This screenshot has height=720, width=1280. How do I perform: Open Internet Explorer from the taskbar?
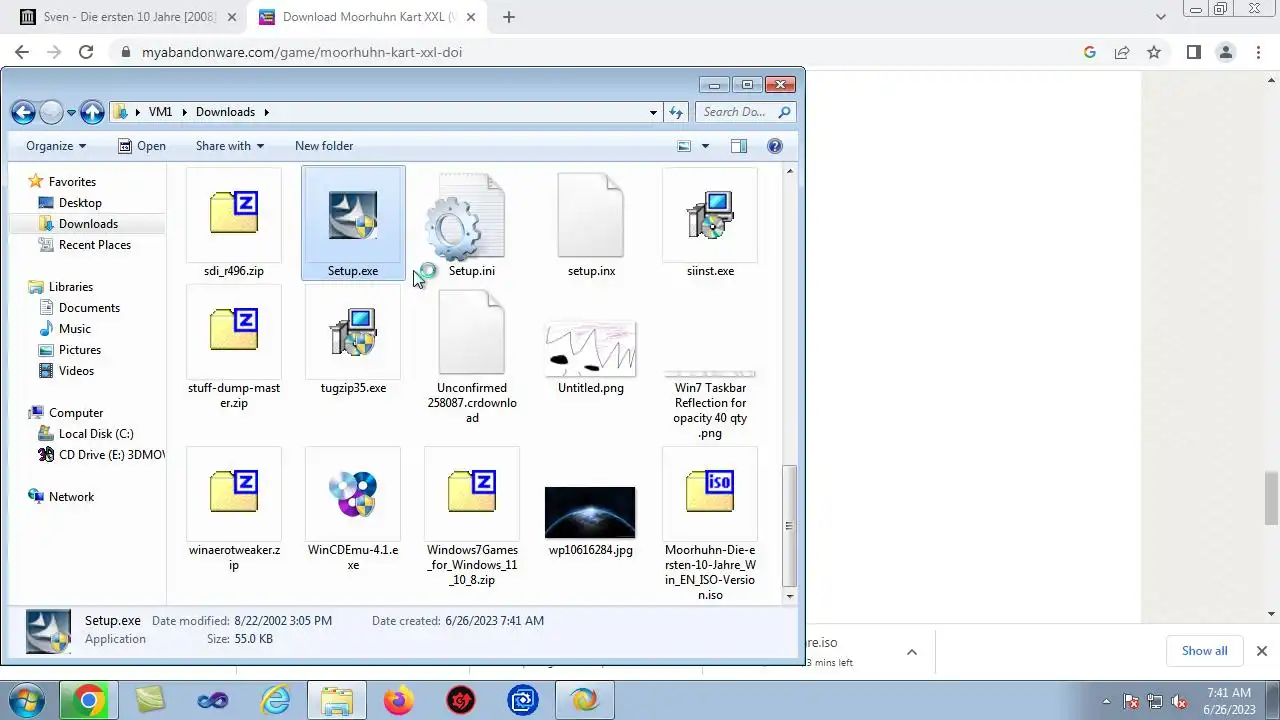pos(274,700)
